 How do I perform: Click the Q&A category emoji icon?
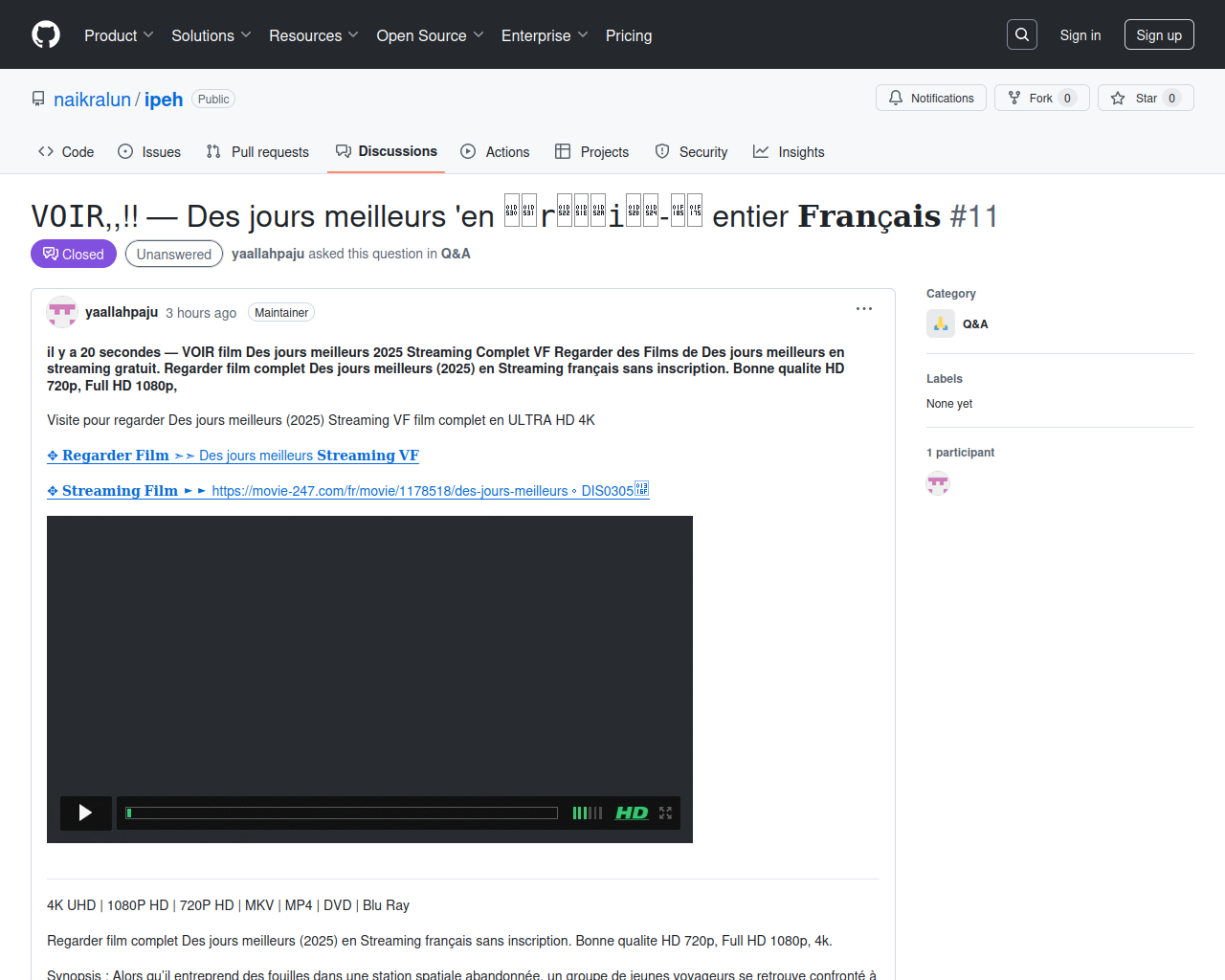coord(941,323)
